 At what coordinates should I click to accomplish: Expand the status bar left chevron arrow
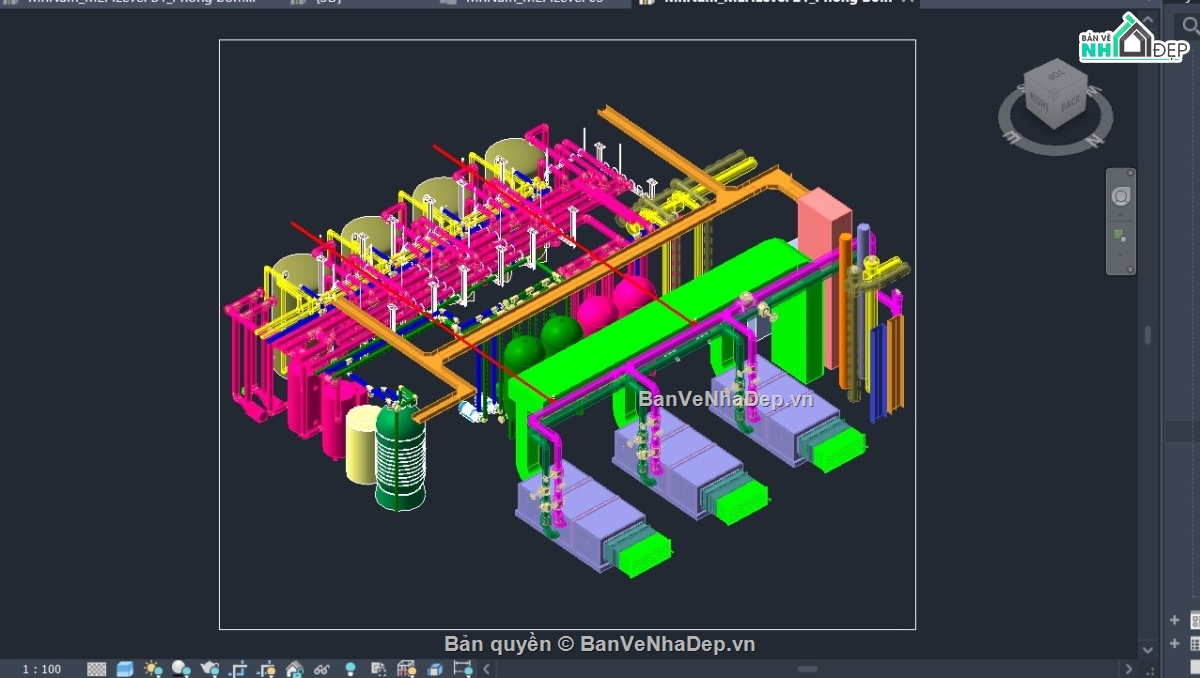(x=487, y=669)
